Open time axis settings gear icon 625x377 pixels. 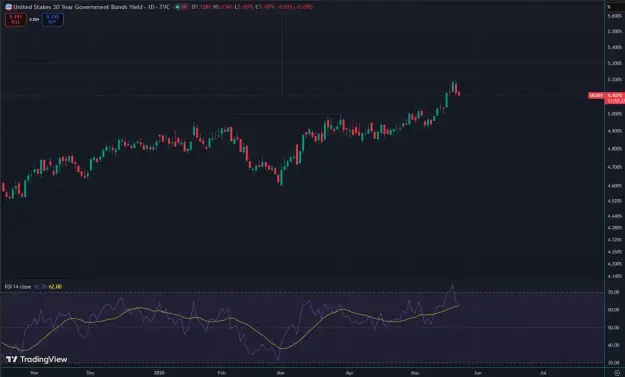(617, 373)
